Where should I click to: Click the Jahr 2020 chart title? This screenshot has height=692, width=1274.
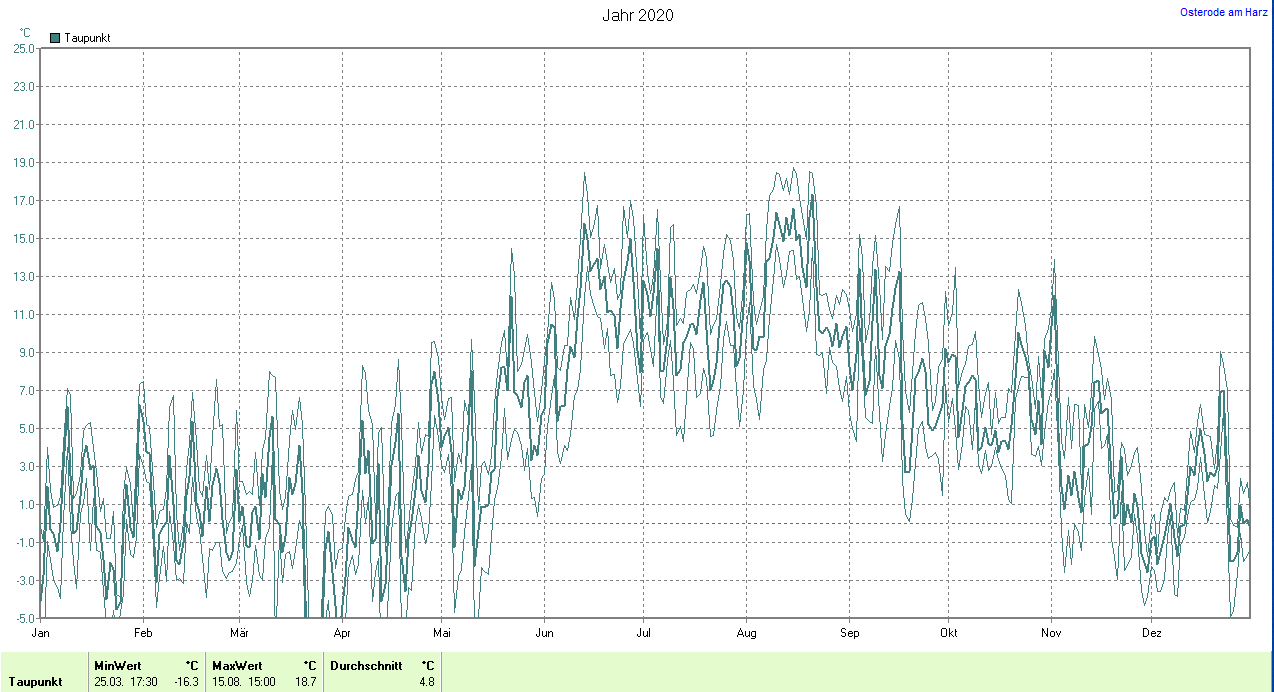(x=637, y=15)
